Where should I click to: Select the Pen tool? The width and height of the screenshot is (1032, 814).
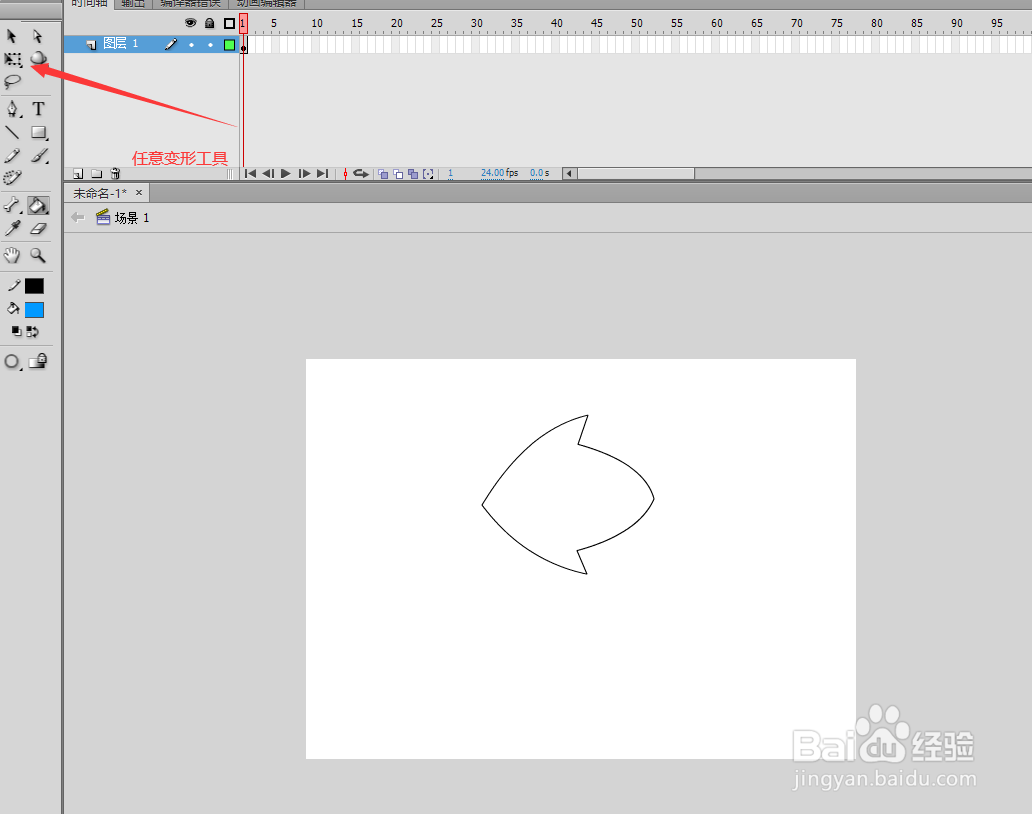tap(12, 107)
